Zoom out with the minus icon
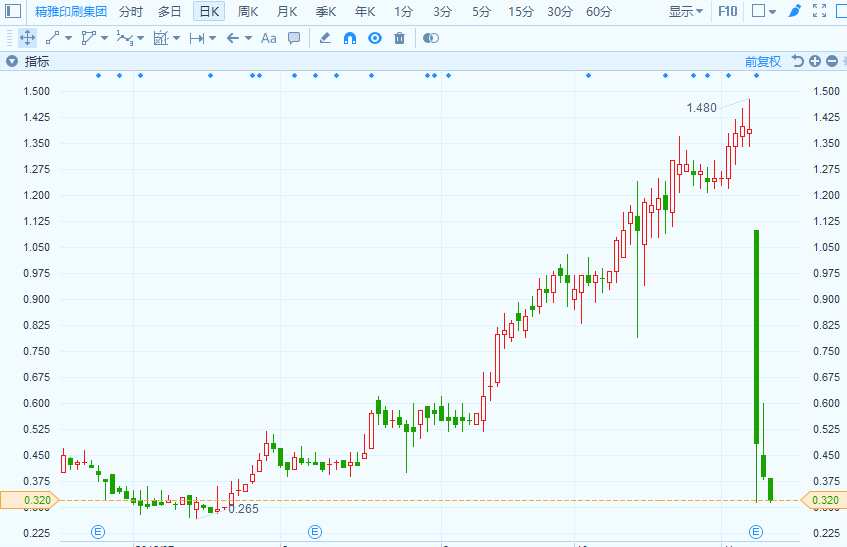Image resolution: width=847 pixels, height=547 pixels. (832, 61)
